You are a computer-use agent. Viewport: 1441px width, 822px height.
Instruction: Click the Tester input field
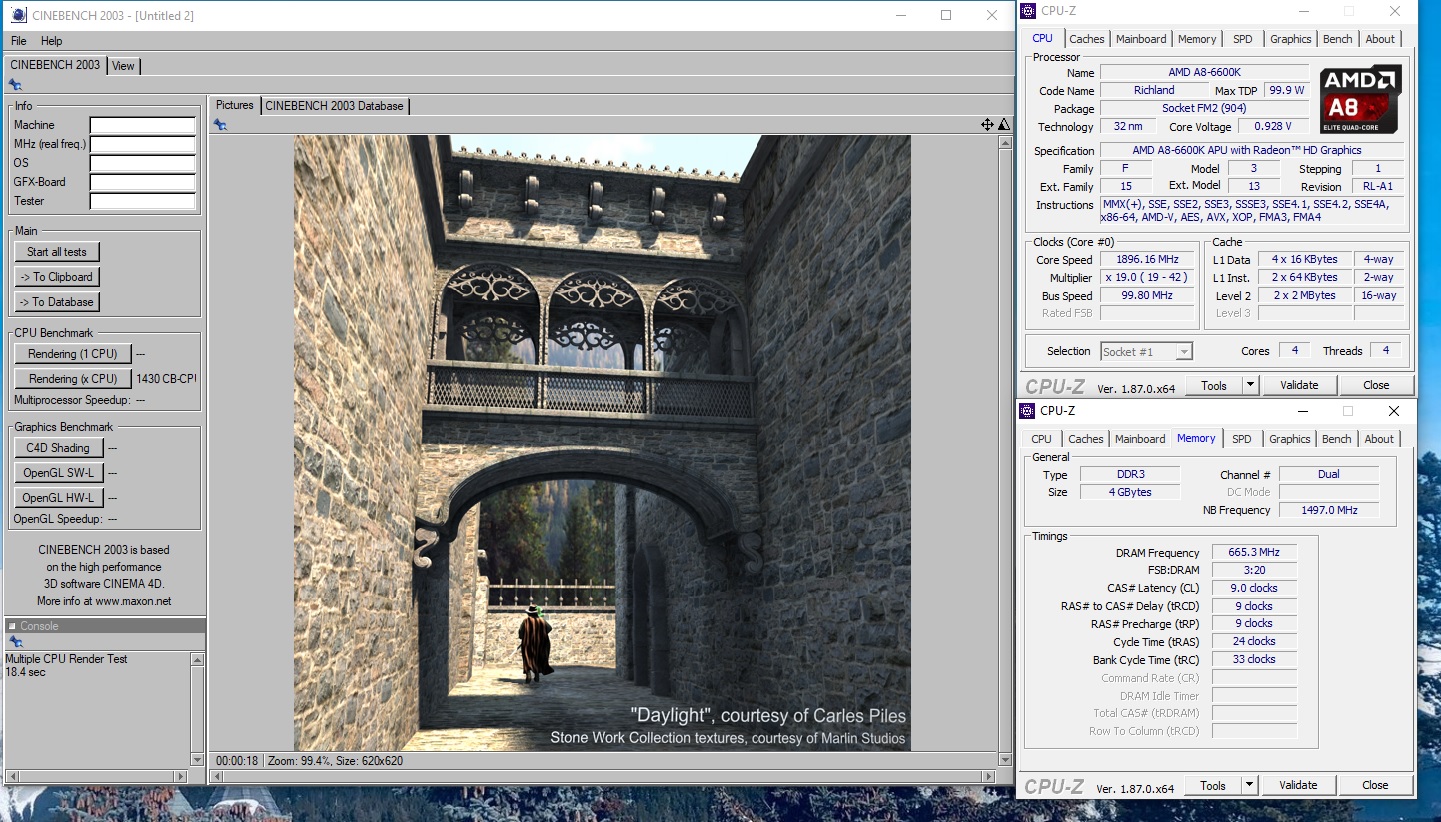142,201
